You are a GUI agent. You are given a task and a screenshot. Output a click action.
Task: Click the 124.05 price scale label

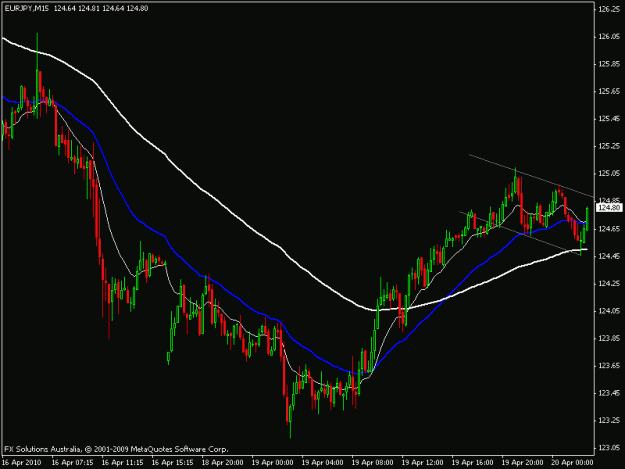click(x=609, y=311)
